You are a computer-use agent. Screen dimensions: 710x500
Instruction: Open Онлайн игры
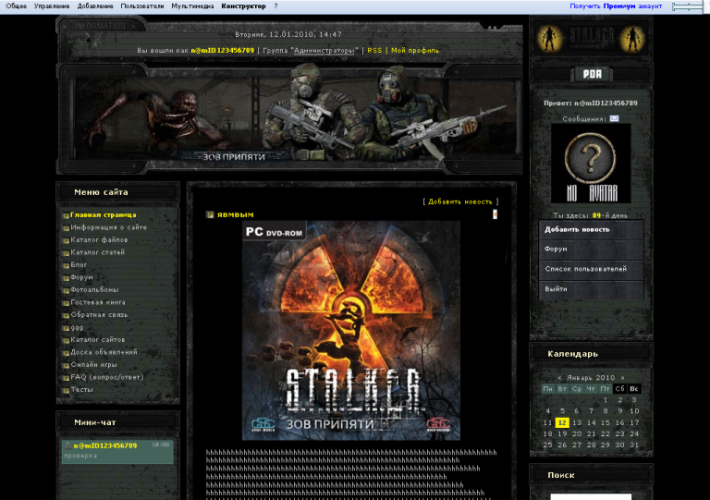[x=93, y=365]
